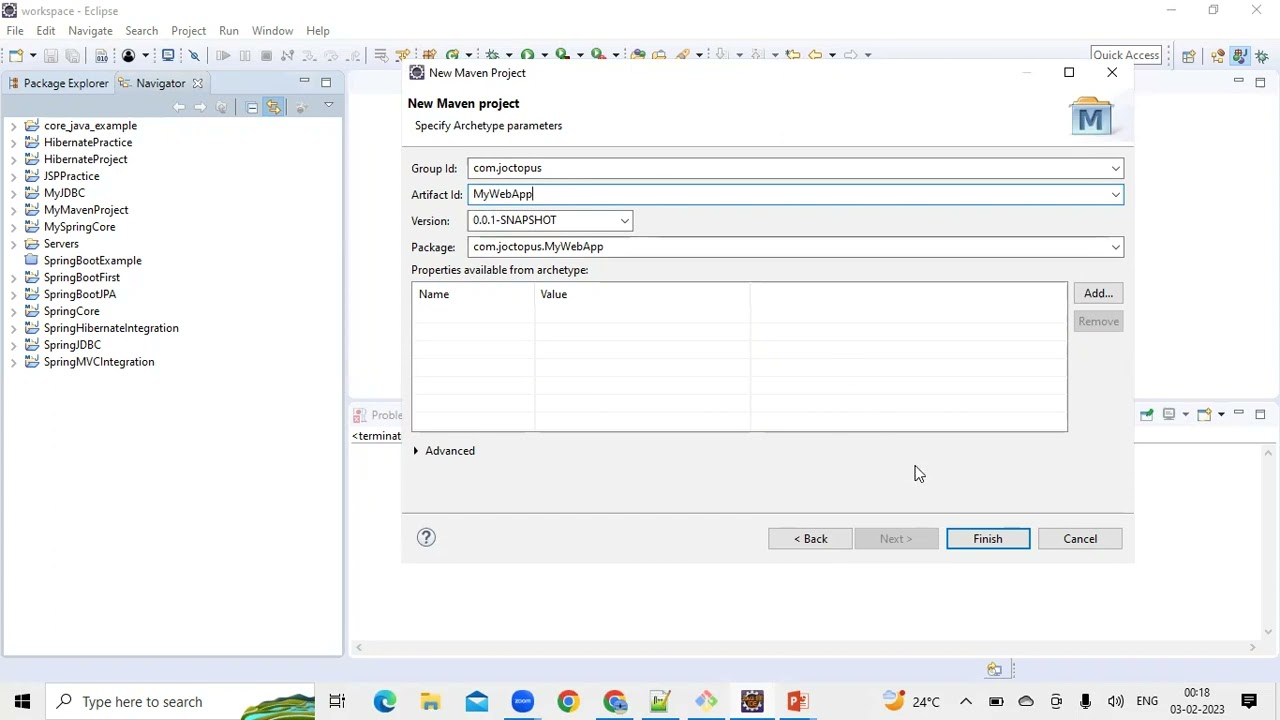
Task: Expand the core_java_example project
Action: point(14,126)
